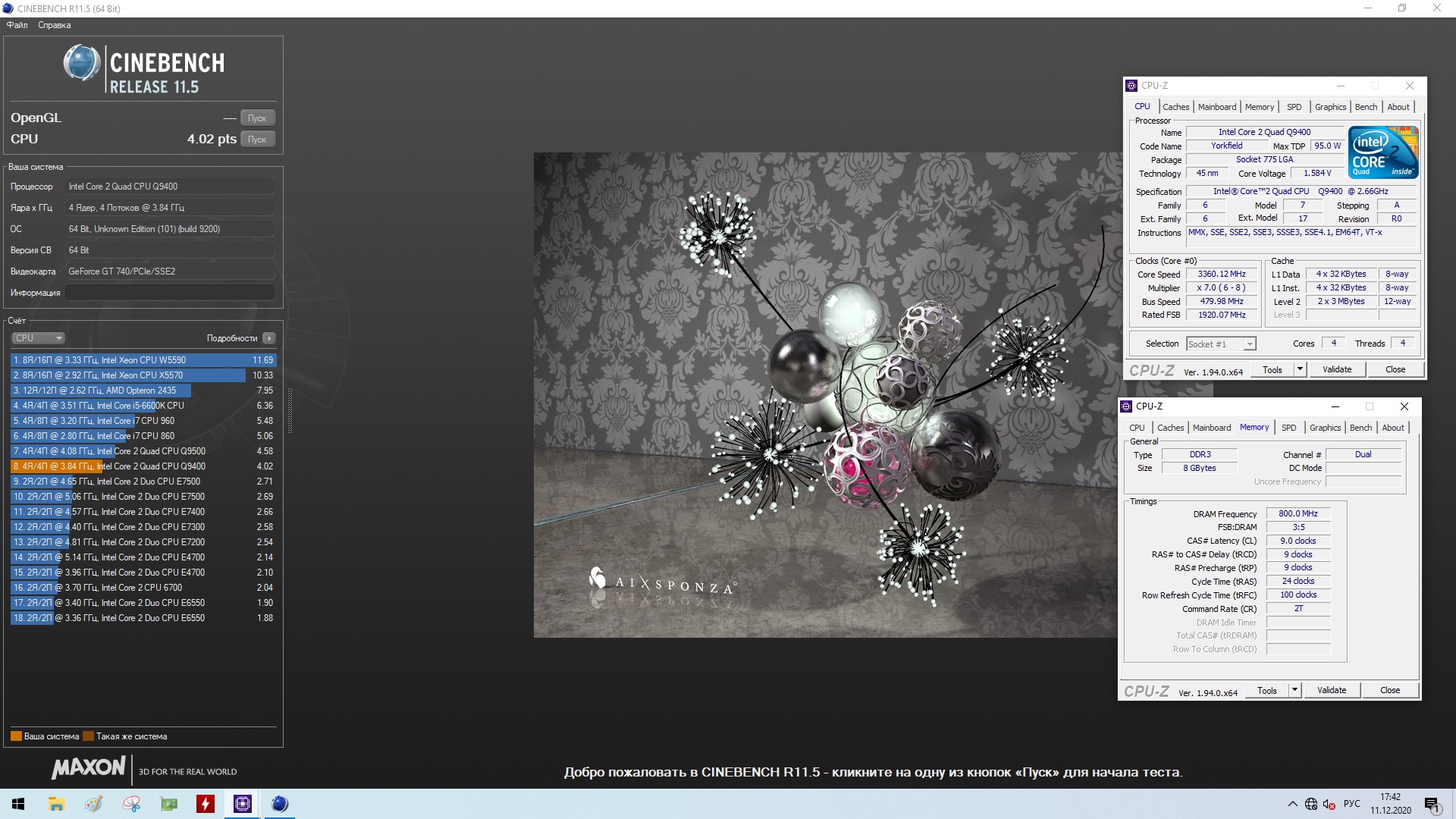Open About tab in lower CPU-Z window
The image size is (1456, 819).
1393,428
